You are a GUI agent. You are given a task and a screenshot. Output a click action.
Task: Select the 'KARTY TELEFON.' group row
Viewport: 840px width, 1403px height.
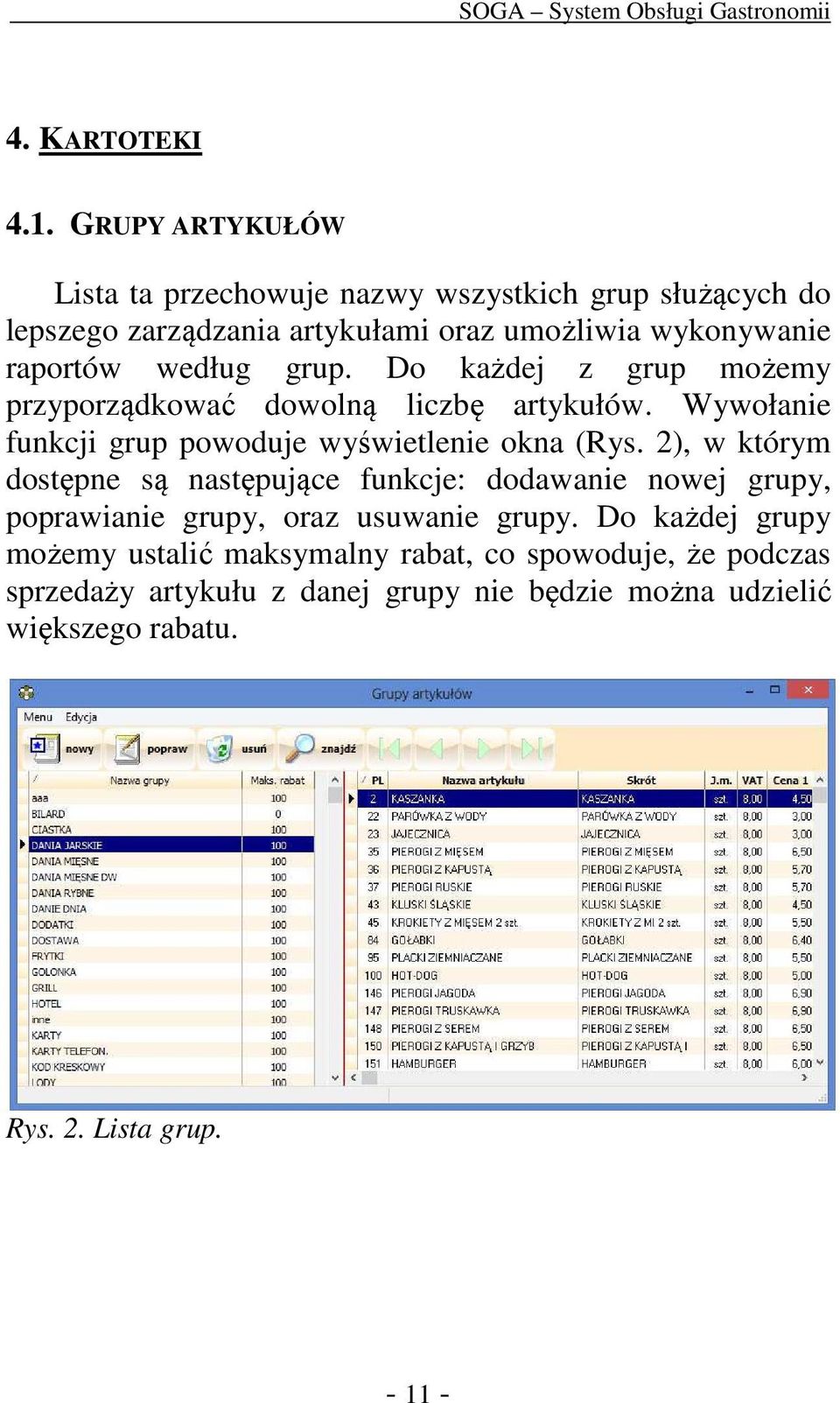(171, 1051)
